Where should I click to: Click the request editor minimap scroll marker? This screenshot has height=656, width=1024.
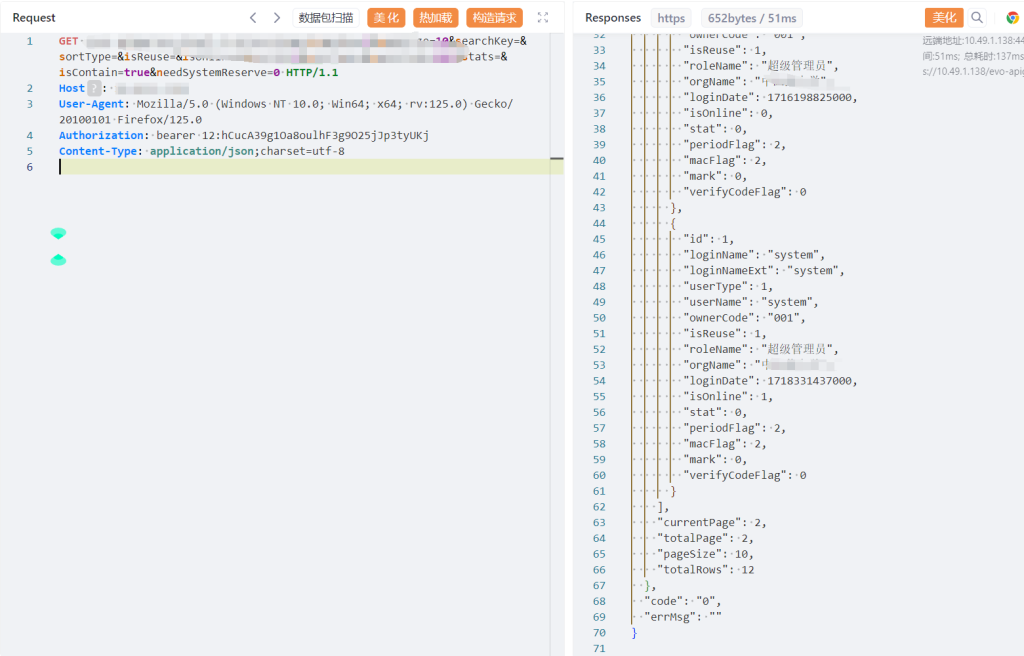[x=557, y=159]
